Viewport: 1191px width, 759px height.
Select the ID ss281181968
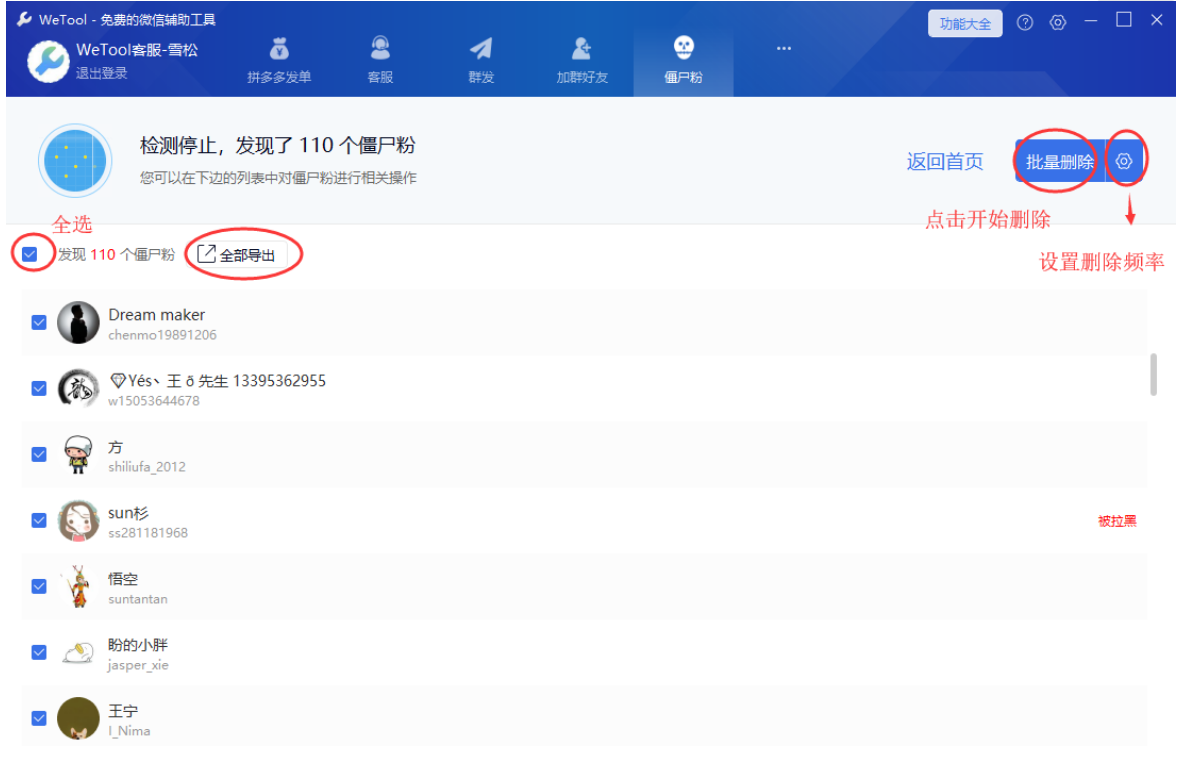[148, 533]
